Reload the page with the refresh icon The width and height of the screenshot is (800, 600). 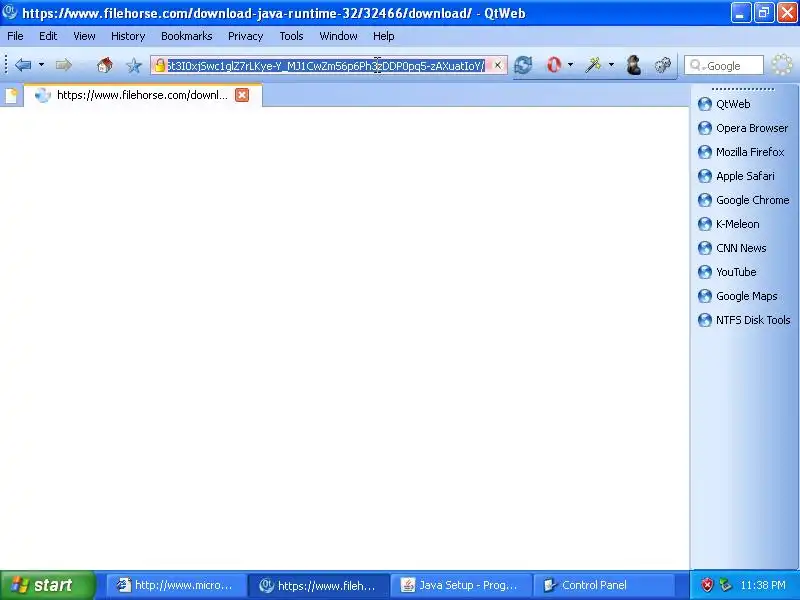pyautogui.click(x=523, y=65)
